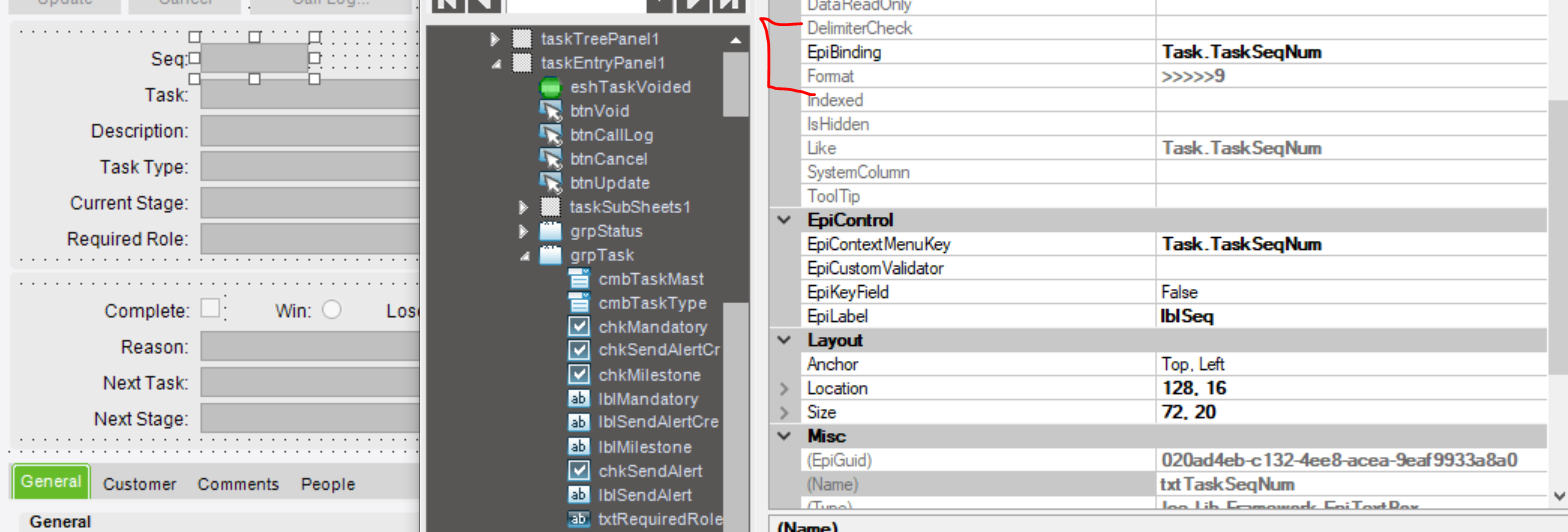Click the EpiKeyField False value

(1352, 292)
